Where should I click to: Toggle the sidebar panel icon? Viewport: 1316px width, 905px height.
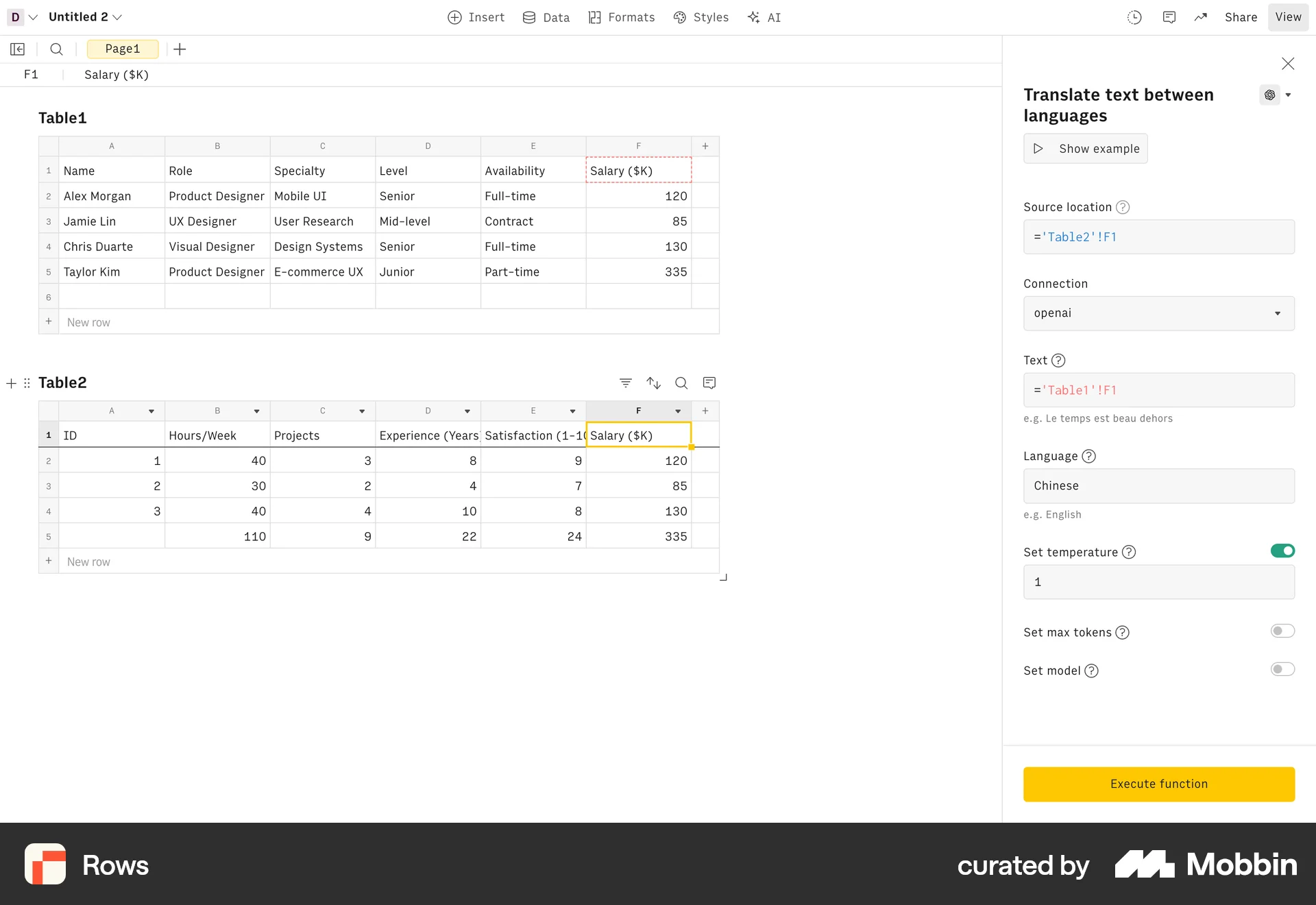17,49
